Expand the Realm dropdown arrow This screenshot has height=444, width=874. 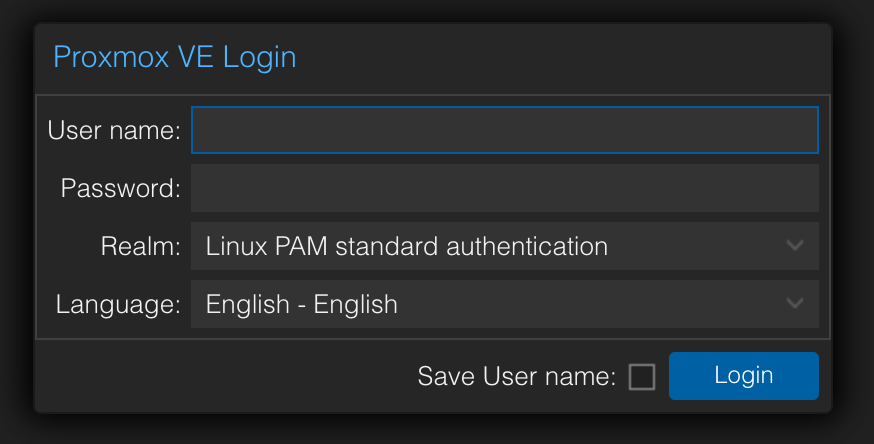[795, 246]
